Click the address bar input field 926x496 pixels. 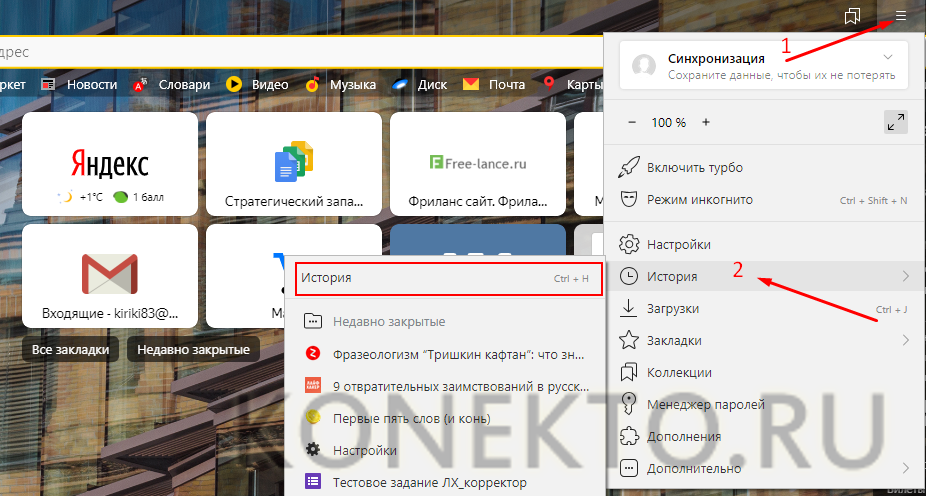(x=301, y=52)
